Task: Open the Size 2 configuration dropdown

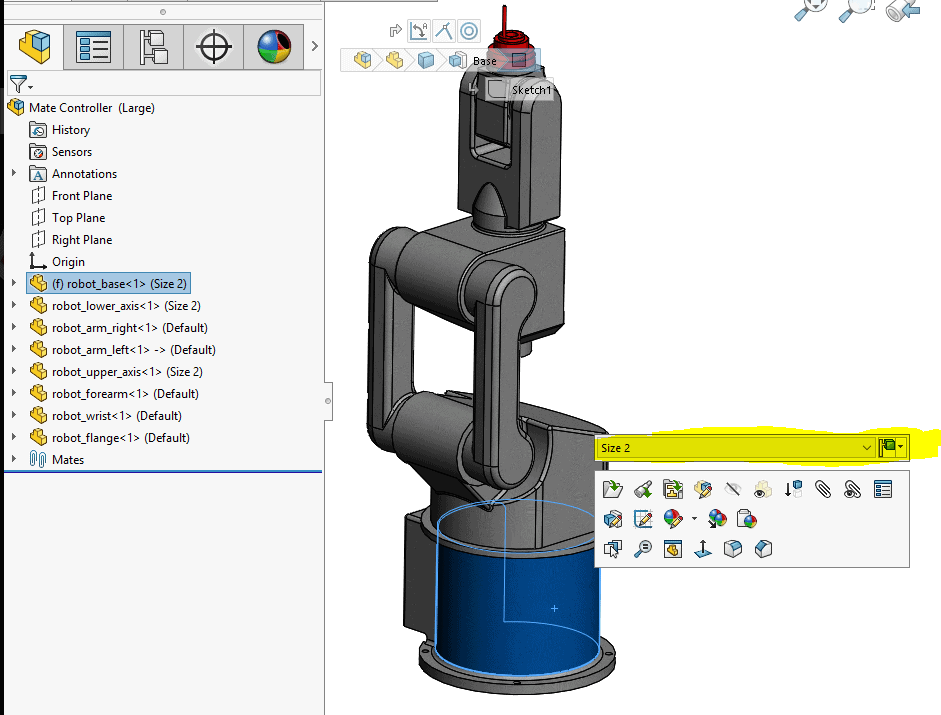Action: (867, 448)
